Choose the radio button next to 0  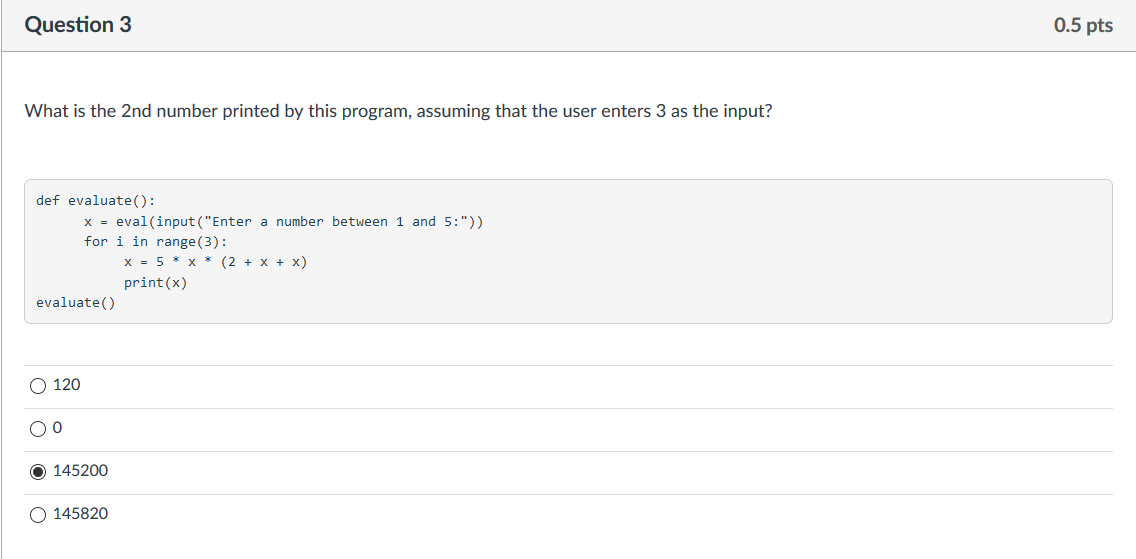(38, 429)
